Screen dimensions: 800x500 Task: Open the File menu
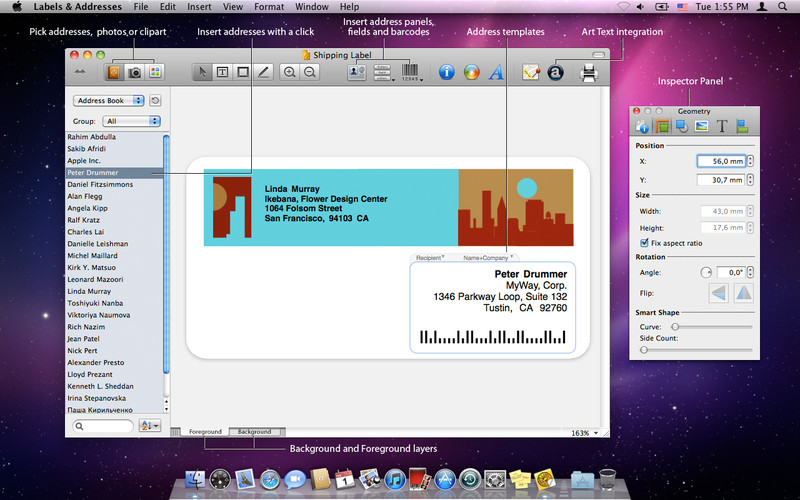(x=141, y=7)
